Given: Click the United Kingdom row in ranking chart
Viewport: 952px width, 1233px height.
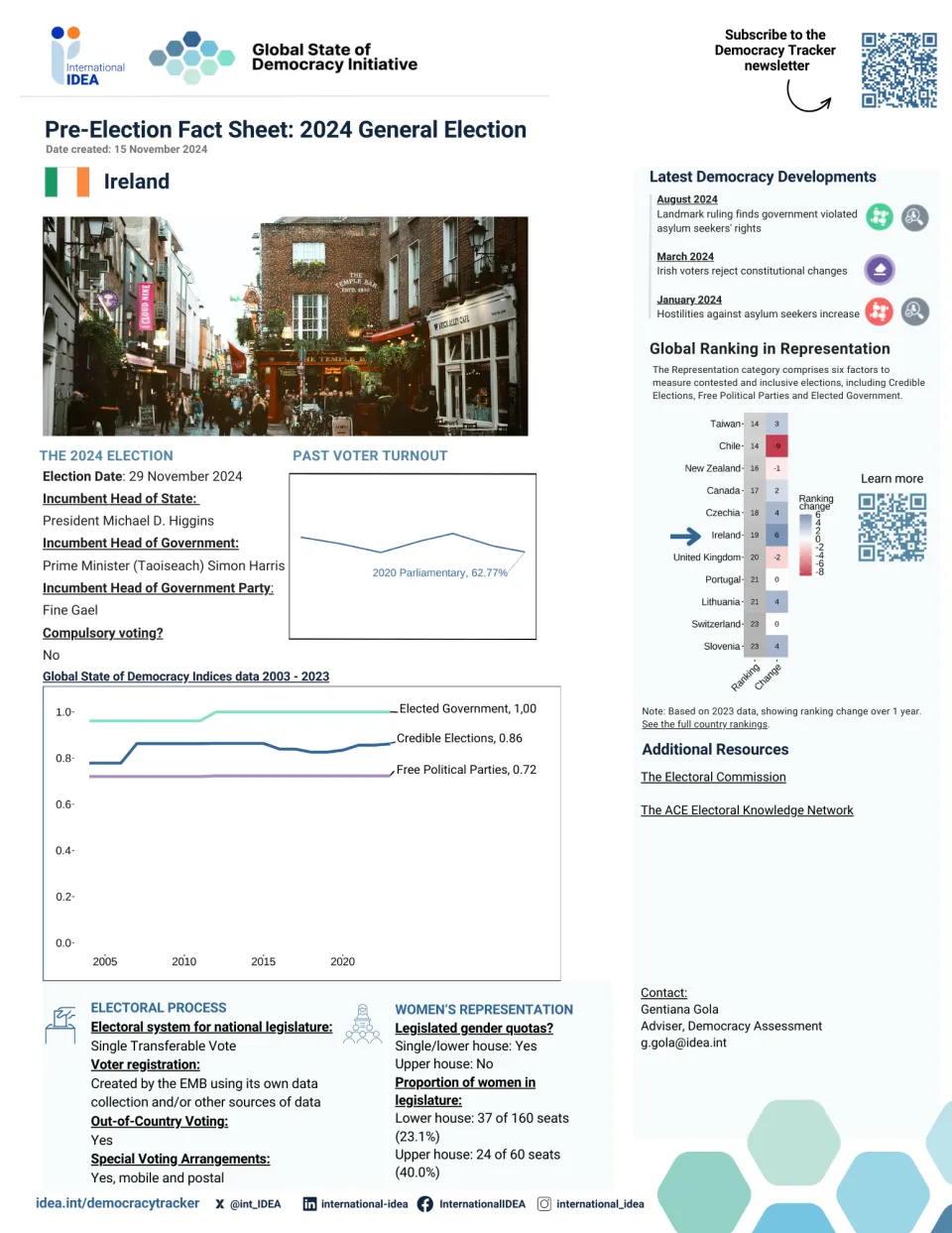Looking at the screenshot, I should (730, 557).
